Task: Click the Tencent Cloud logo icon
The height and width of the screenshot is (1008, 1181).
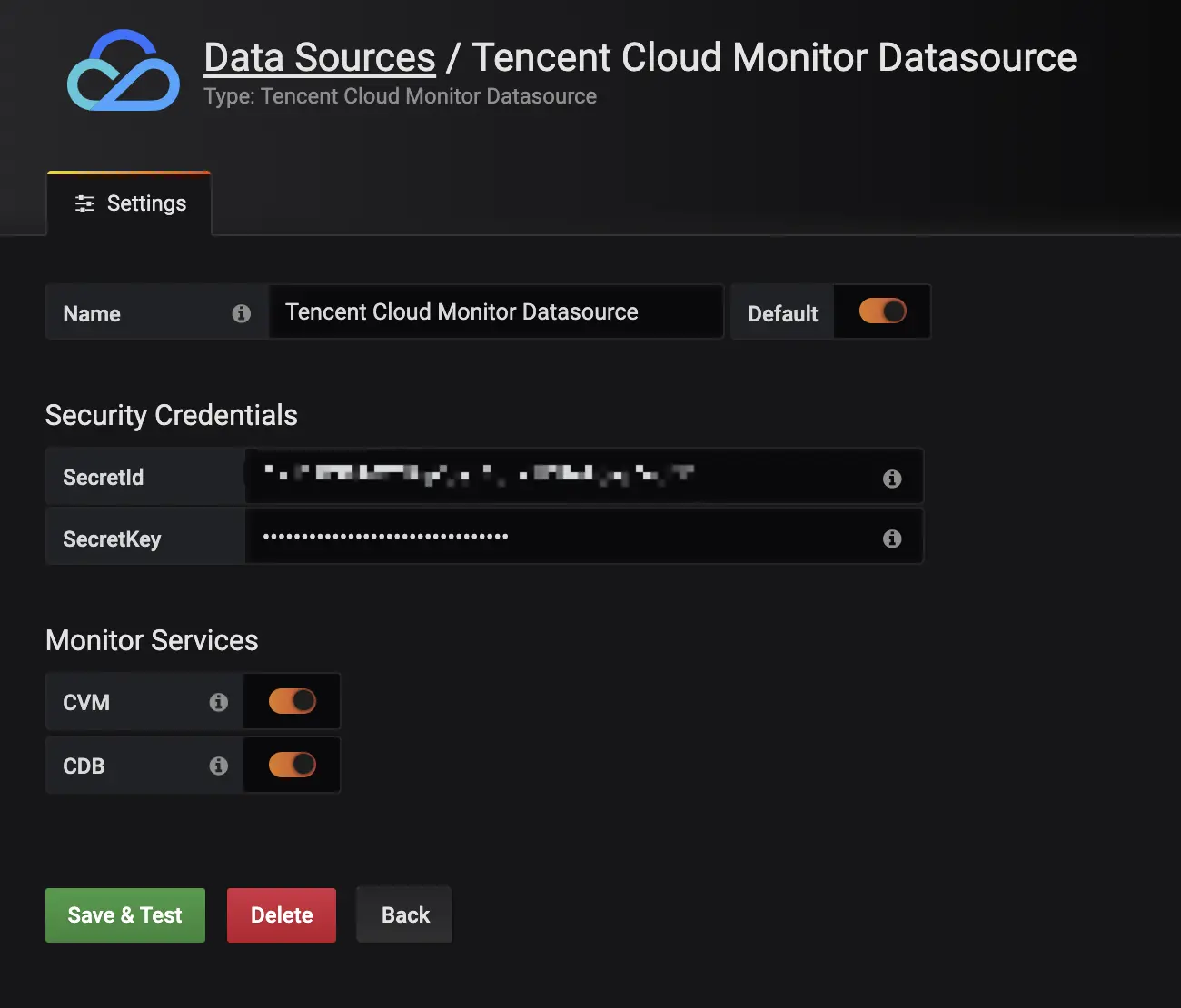Action: [124, 70]
